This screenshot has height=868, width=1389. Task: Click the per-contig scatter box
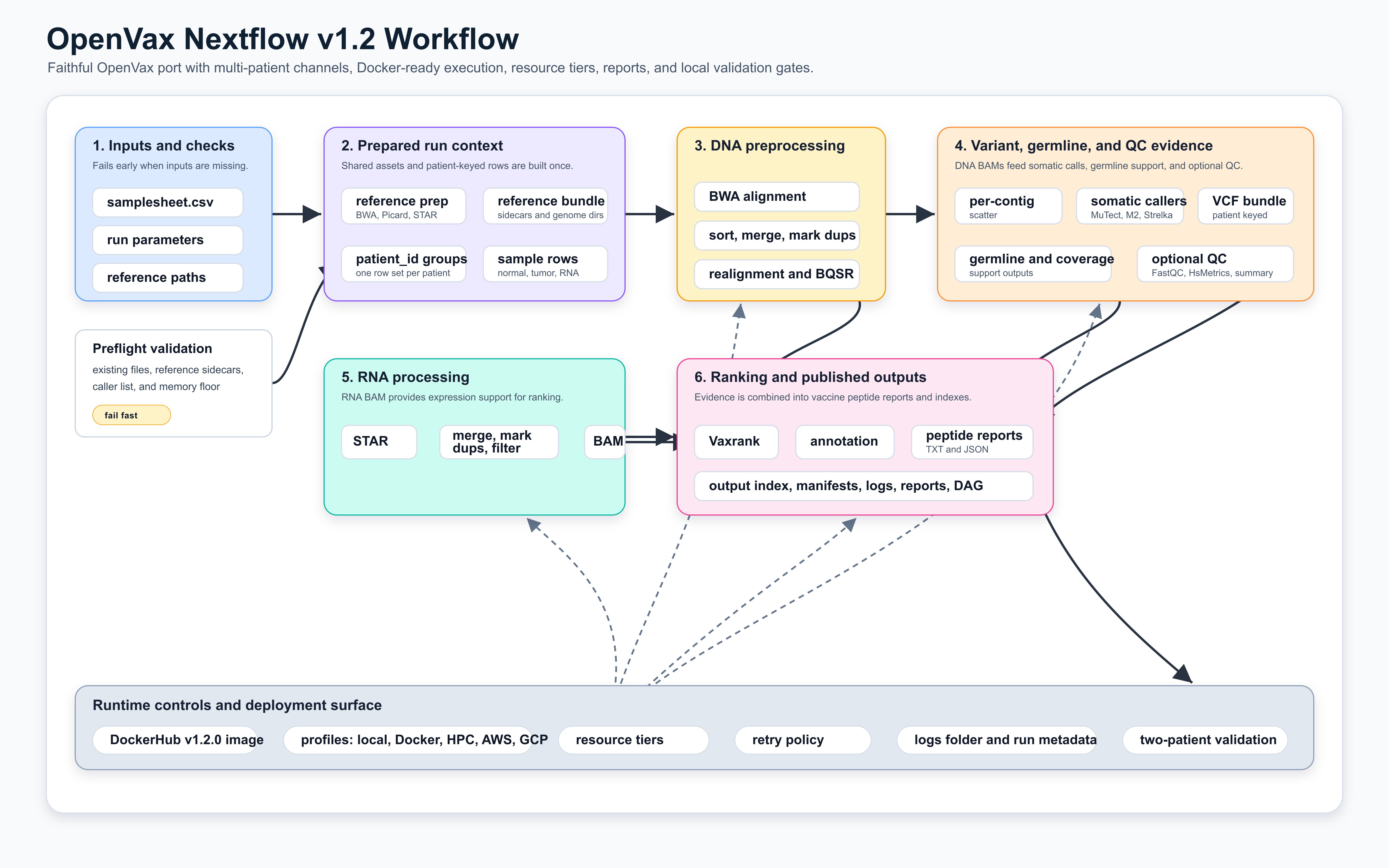(1008, 206)
